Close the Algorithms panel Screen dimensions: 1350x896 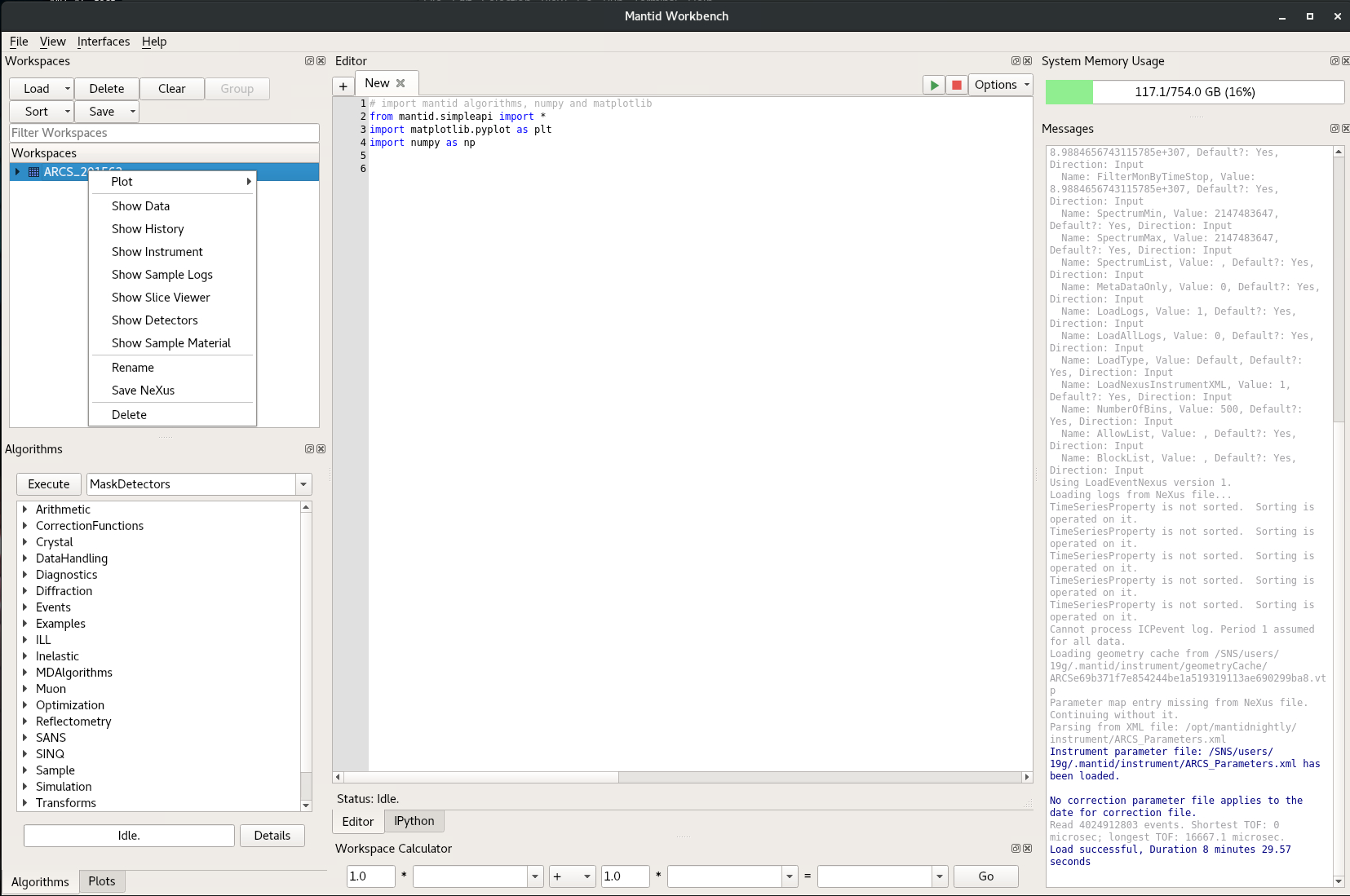321,449
